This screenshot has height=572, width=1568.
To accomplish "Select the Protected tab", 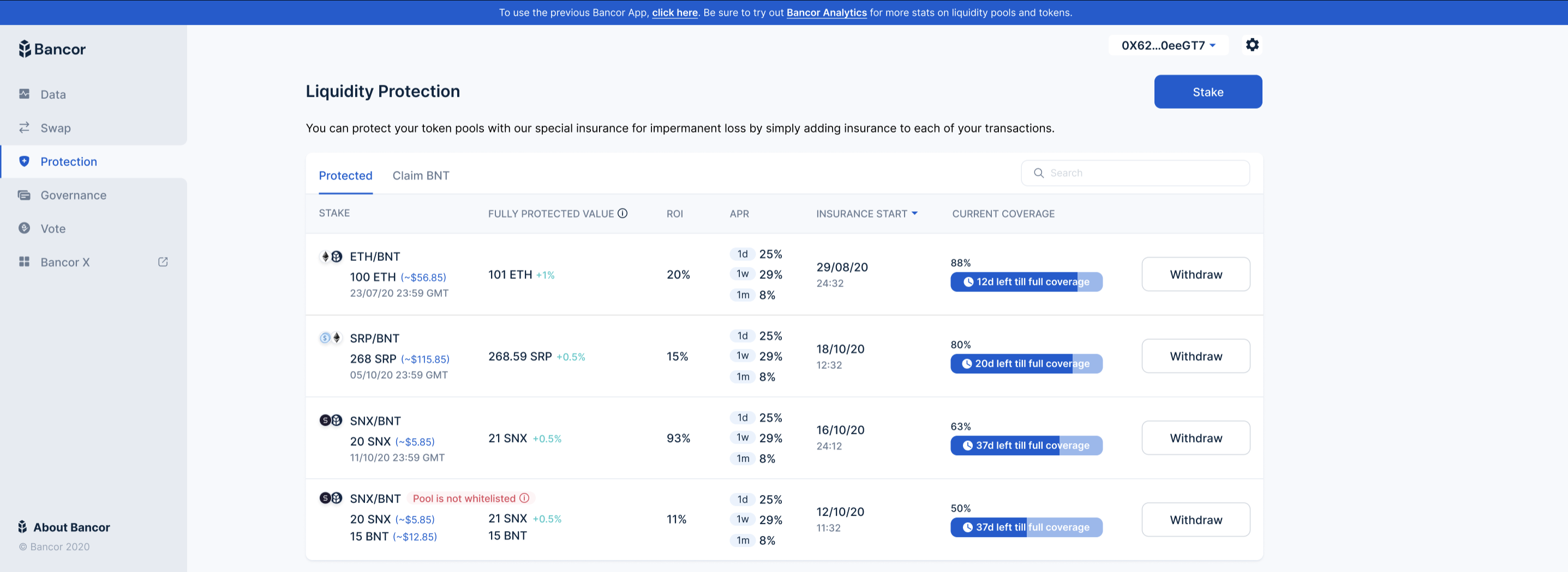I will [345, 175].
